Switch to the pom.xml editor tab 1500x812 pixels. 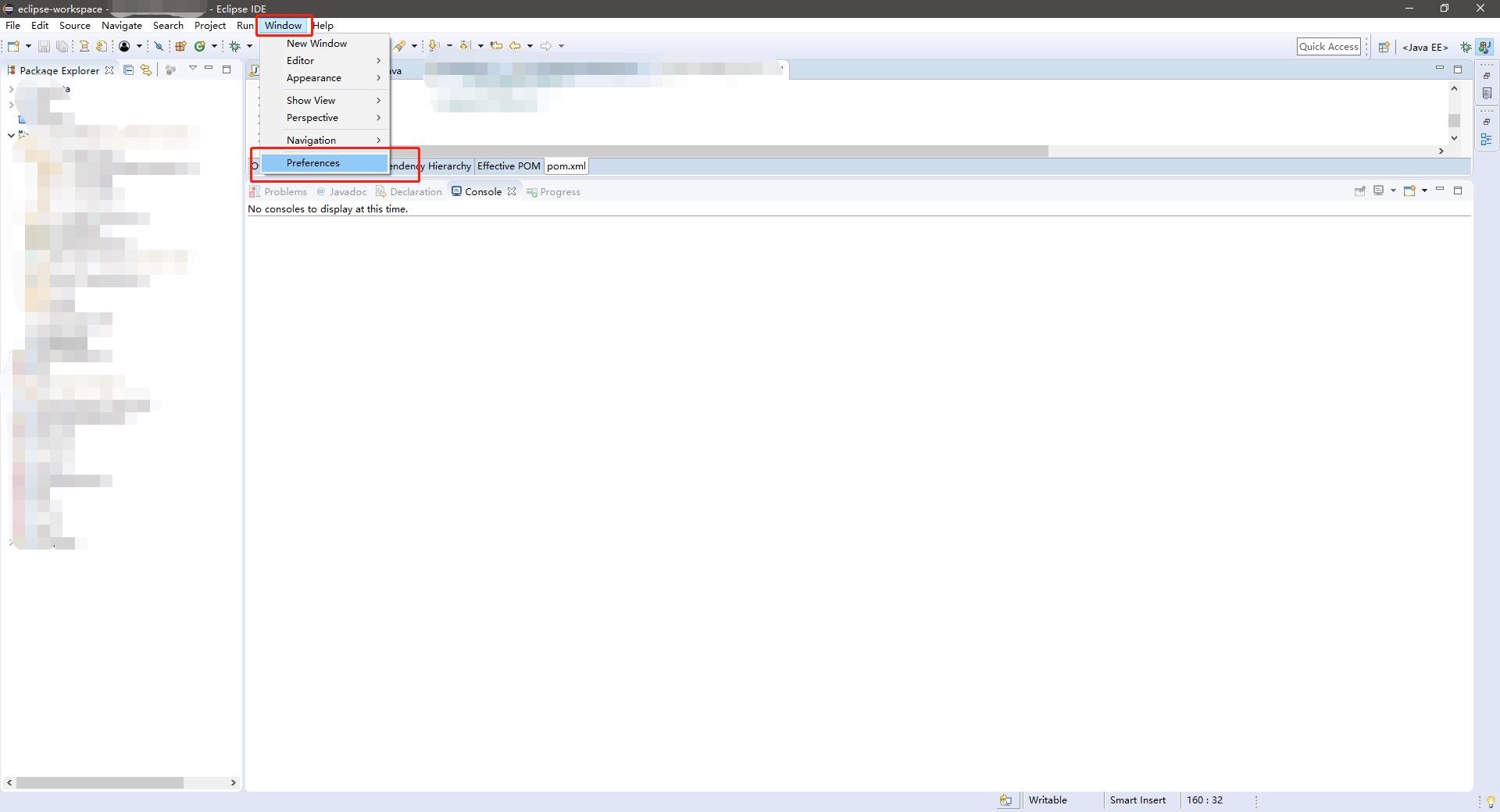point(566,166)
